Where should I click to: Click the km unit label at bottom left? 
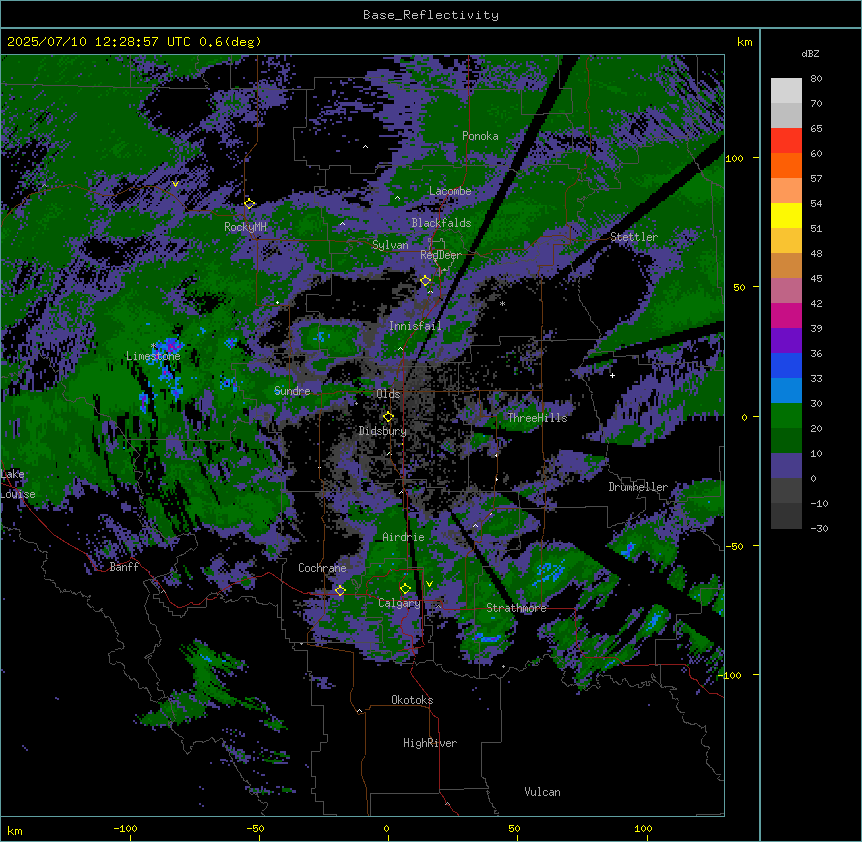(15, 831)
